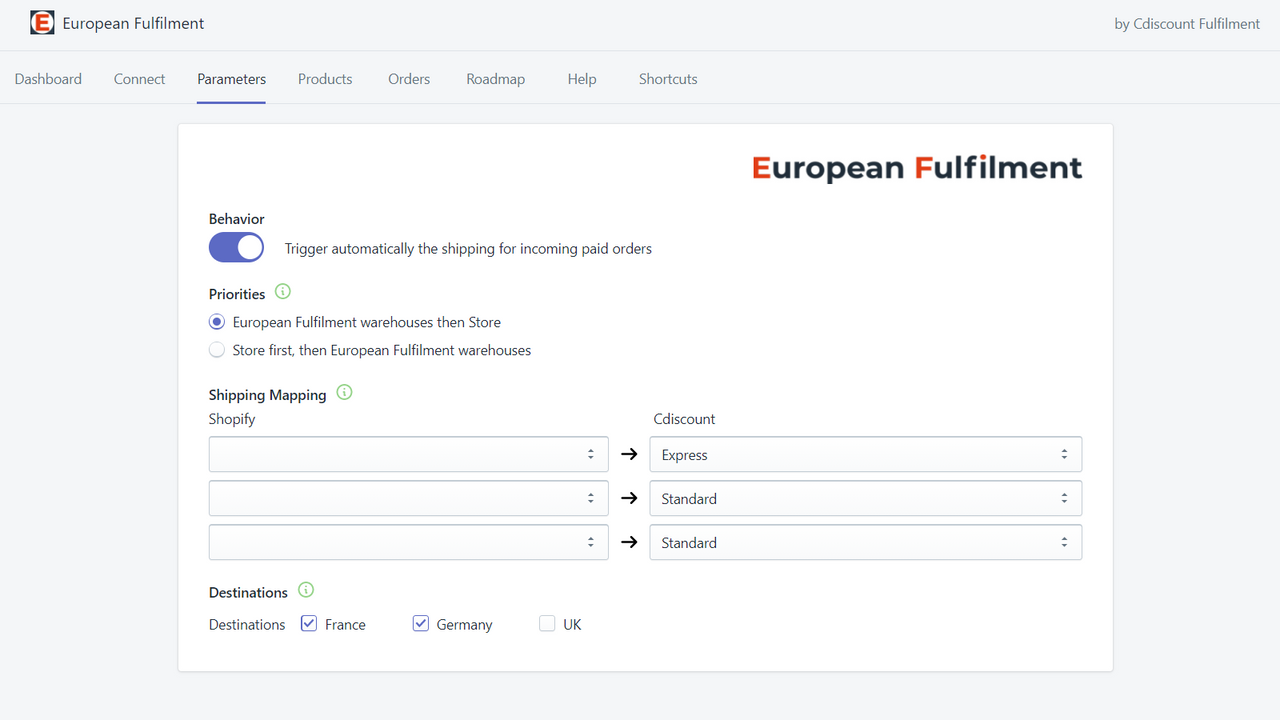Open the last Cdiscount Standard dropdown
The image size is (1280, 720).
866,542
